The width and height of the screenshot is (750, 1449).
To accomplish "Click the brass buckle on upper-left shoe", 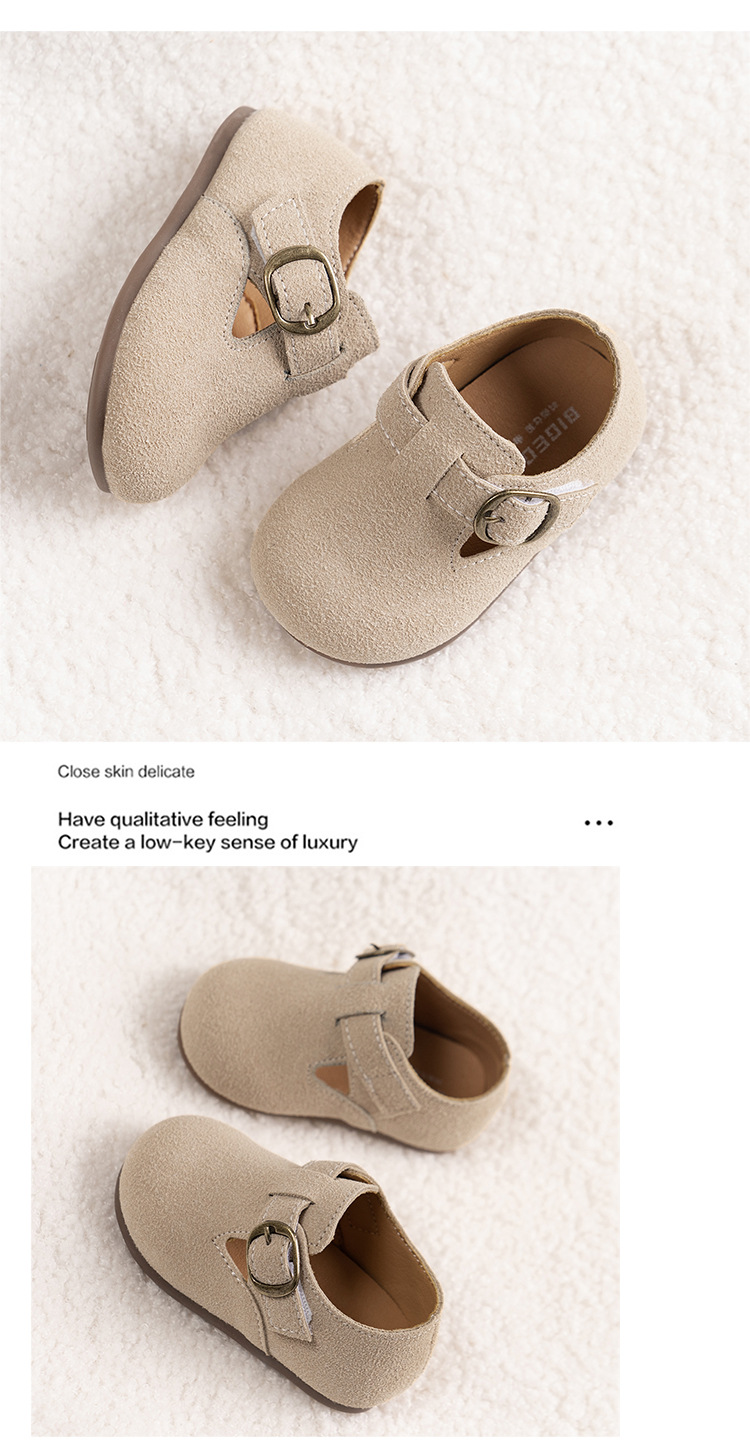I will [300, 289].
